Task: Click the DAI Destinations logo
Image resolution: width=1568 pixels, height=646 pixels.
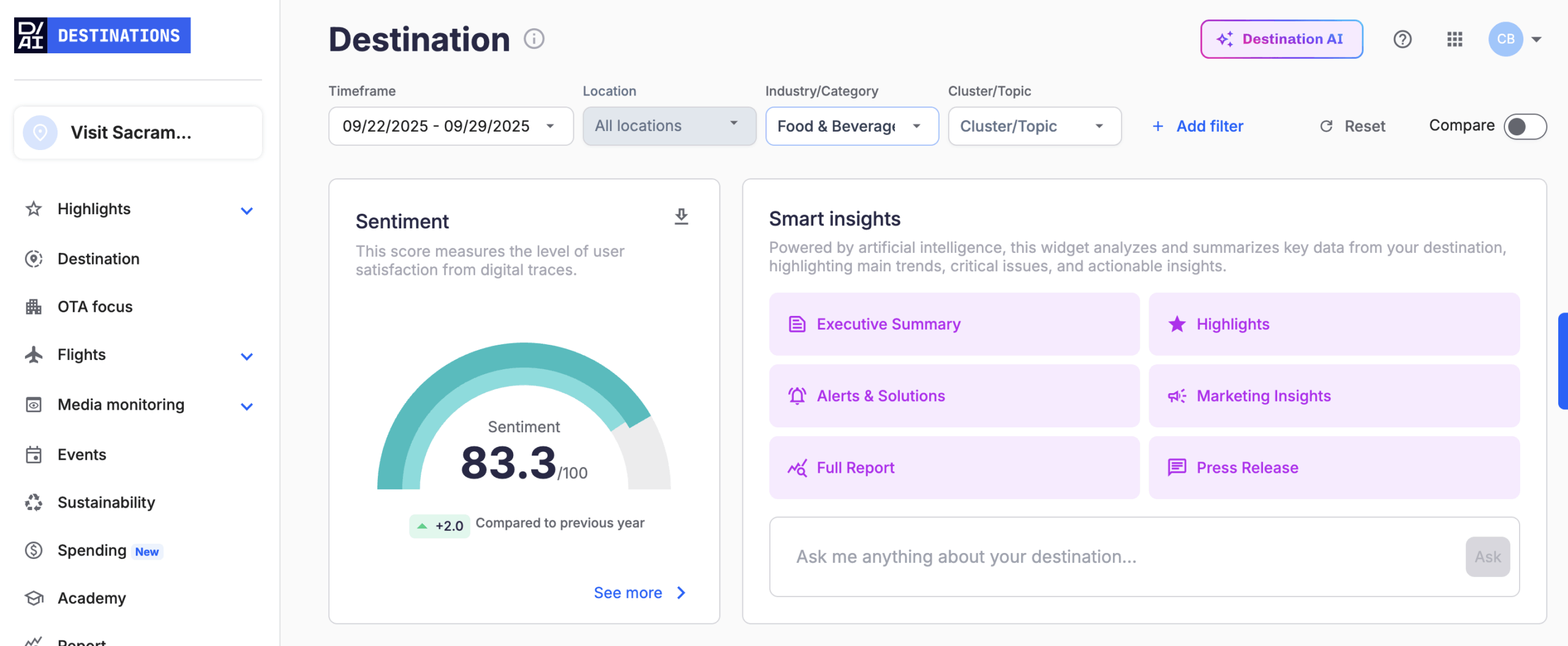Action: [x=102, y=36]
